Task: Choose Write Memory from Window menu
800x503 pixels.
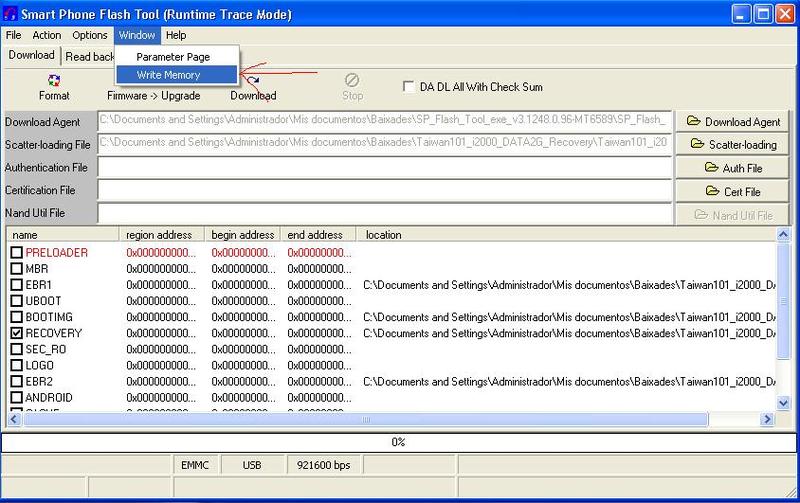Action: click(177, 74)
